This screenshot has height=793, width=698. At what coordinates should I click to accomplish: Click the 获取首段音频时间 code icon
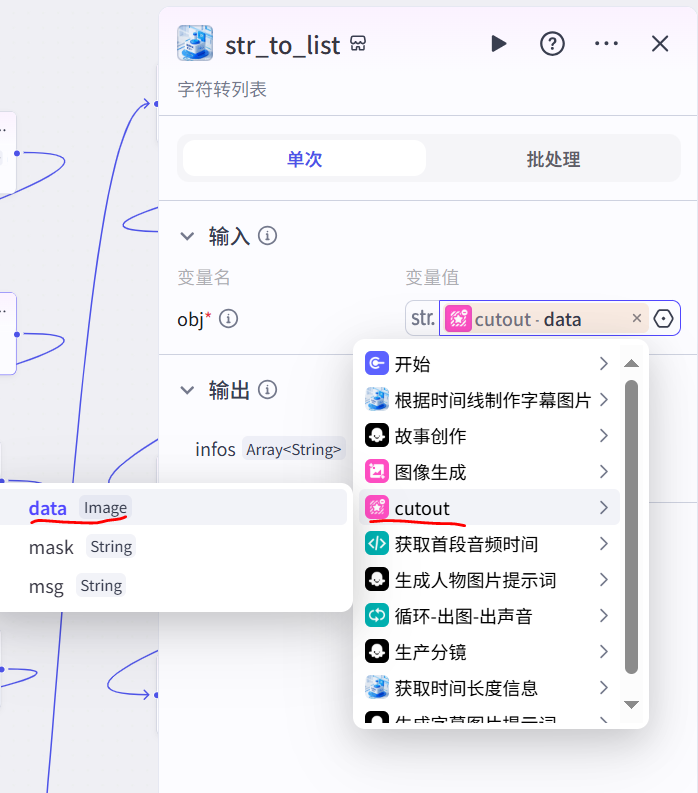pyautogui.click(x=377, y=544)
